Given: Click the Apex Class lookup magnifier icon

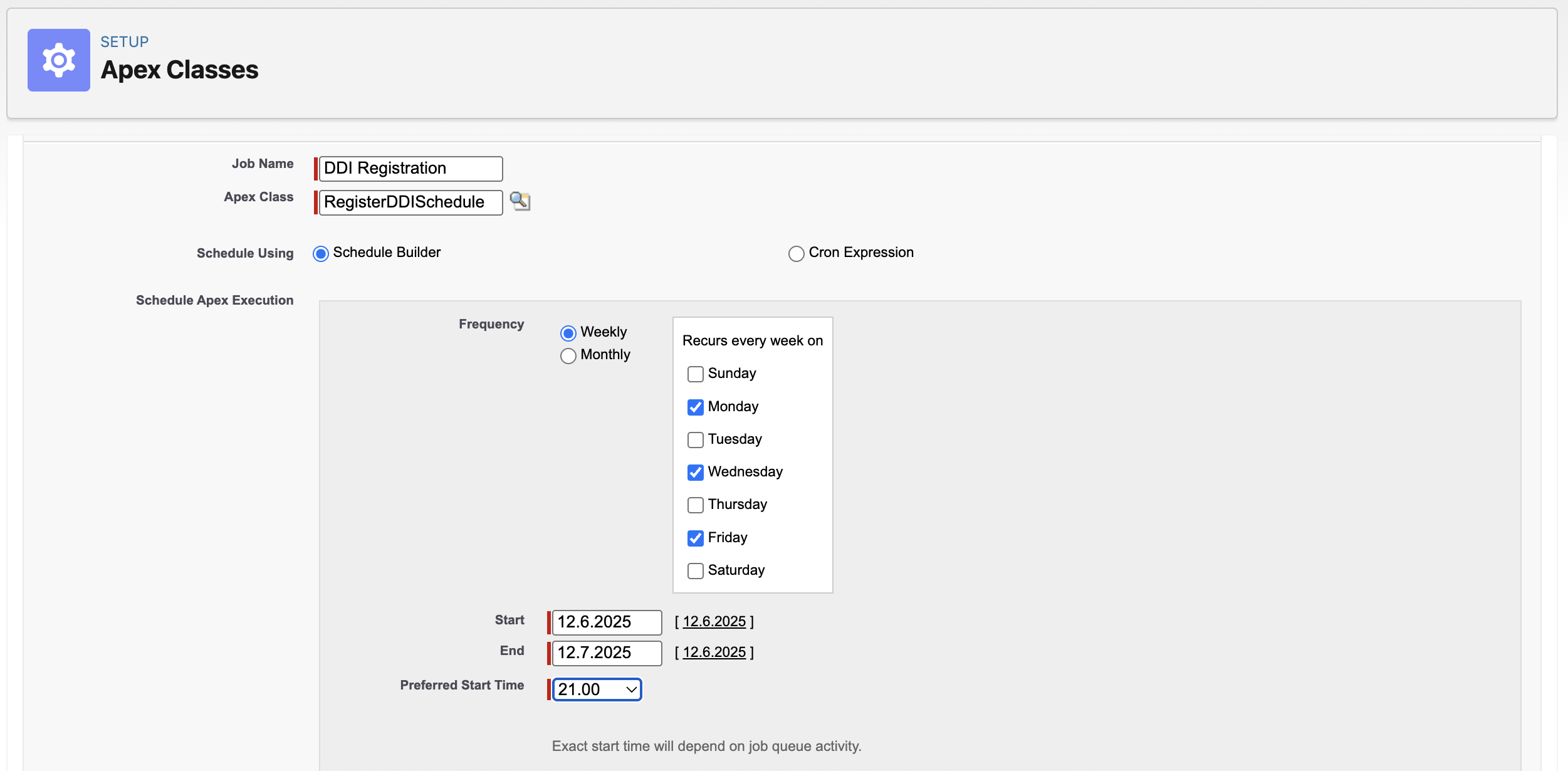Looking at the screenshot, I should click(520, 201).
